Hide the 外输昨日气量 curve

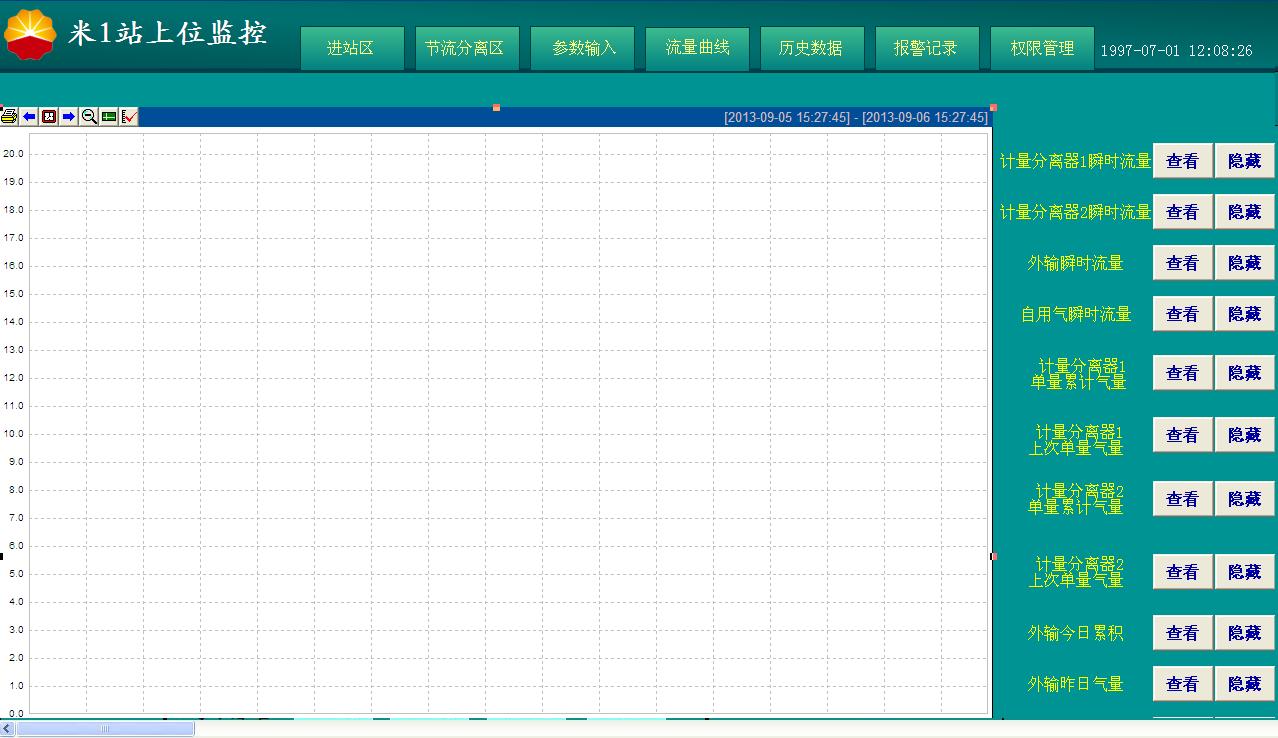(1245, 684)
